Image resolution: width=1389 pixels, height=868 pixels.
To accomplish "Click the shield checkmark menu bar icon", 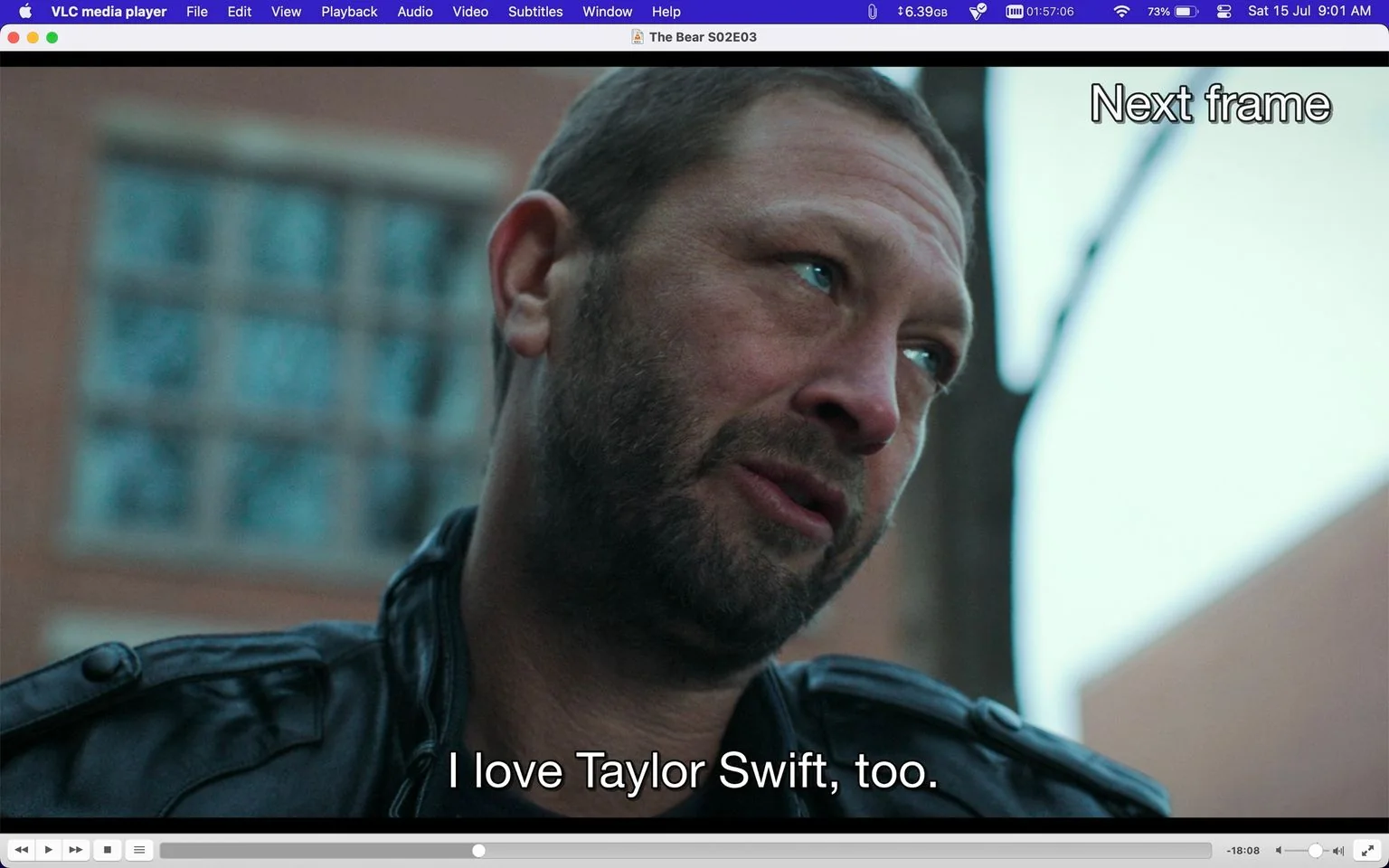I will coord(978,12).
